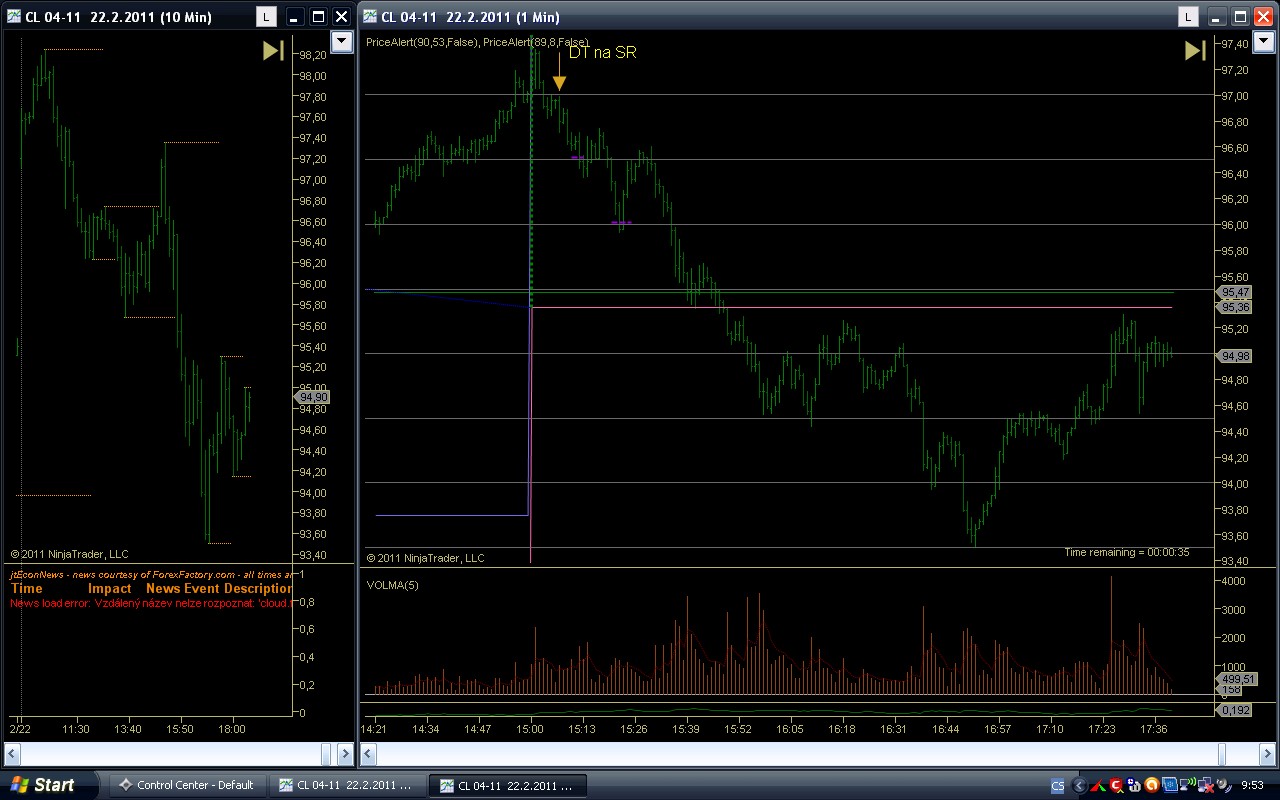Click the wireless network tray icon with green waves
Screen dimensions: 1280x800
click(1186, 786)
